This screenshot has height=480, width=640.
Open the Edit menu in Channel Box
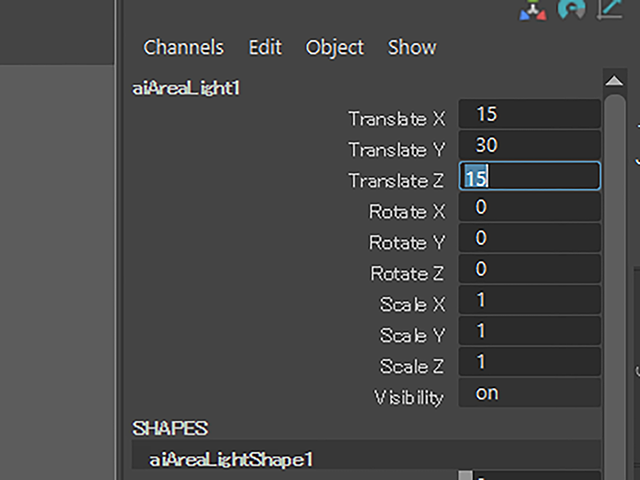pos(265,47)
